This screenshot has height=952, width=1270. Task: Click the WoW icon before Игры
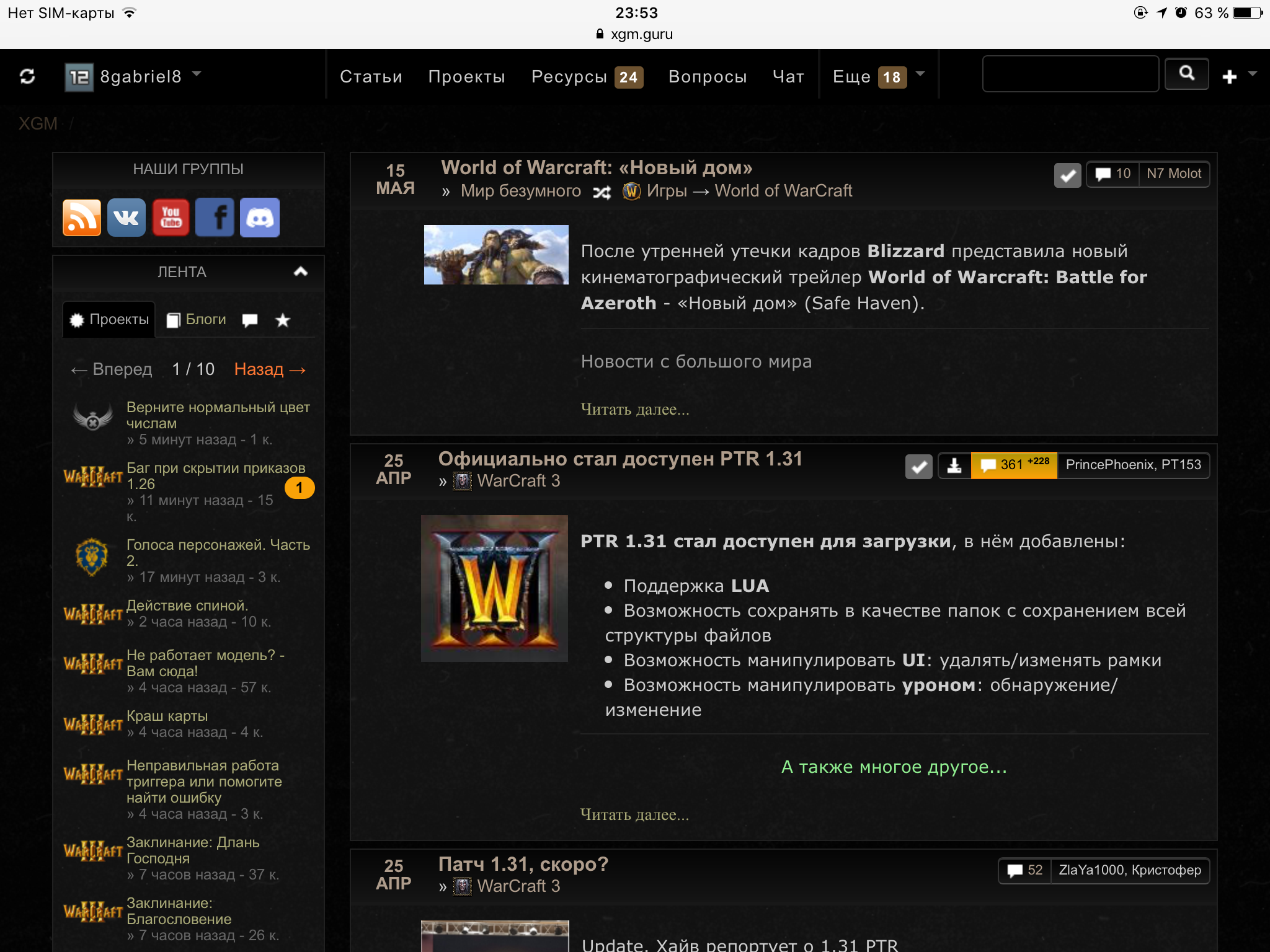point(631,191)
